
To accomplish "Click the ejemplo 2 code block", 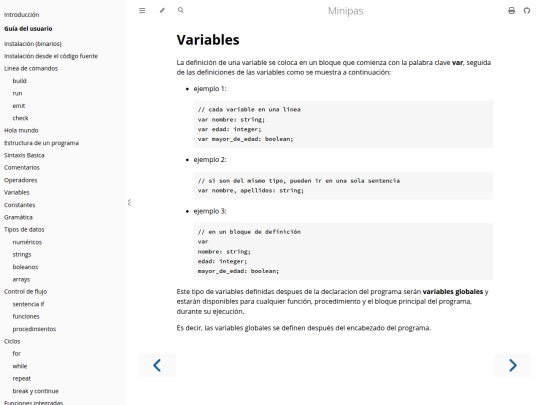I will [x=343, y=186].
